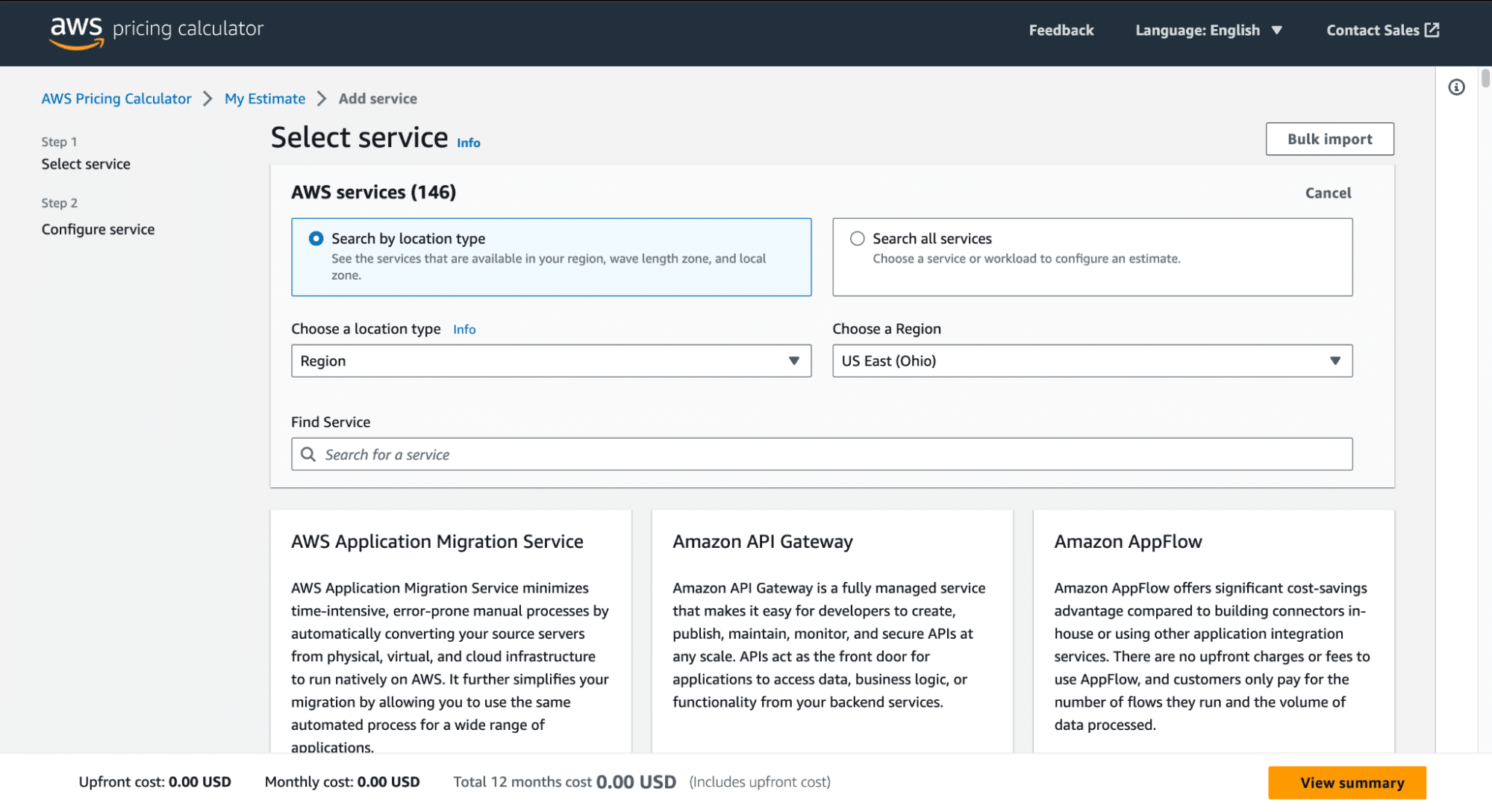This screenshot has width=1492, height=812.
Task: Click the Feedback header item
Action: point(1061,30)
